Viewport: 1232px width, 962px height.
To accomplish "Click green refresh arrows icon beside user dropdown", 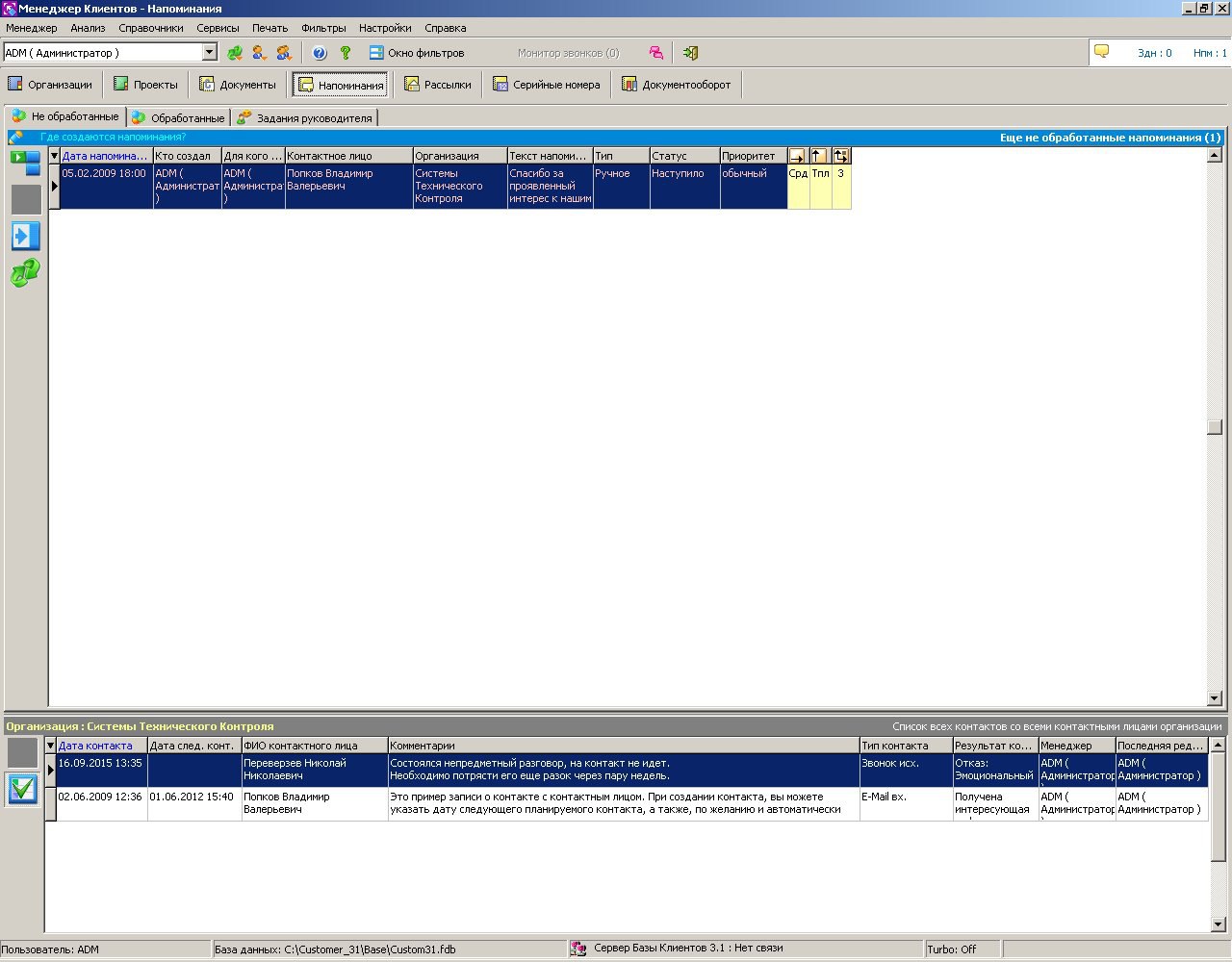I will pyautogui.click(x=235, y=53).
